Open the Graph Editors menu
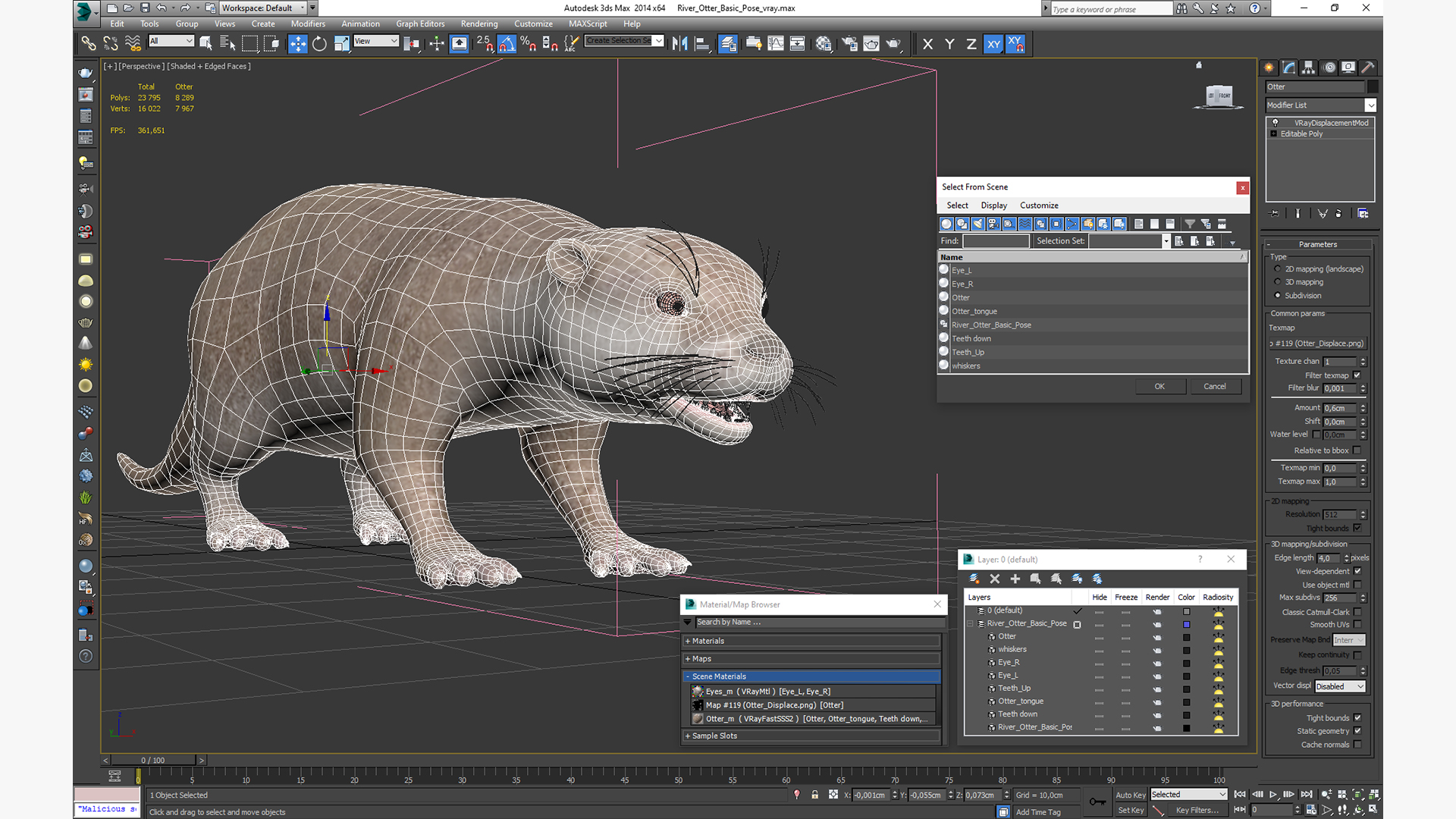 420,24
